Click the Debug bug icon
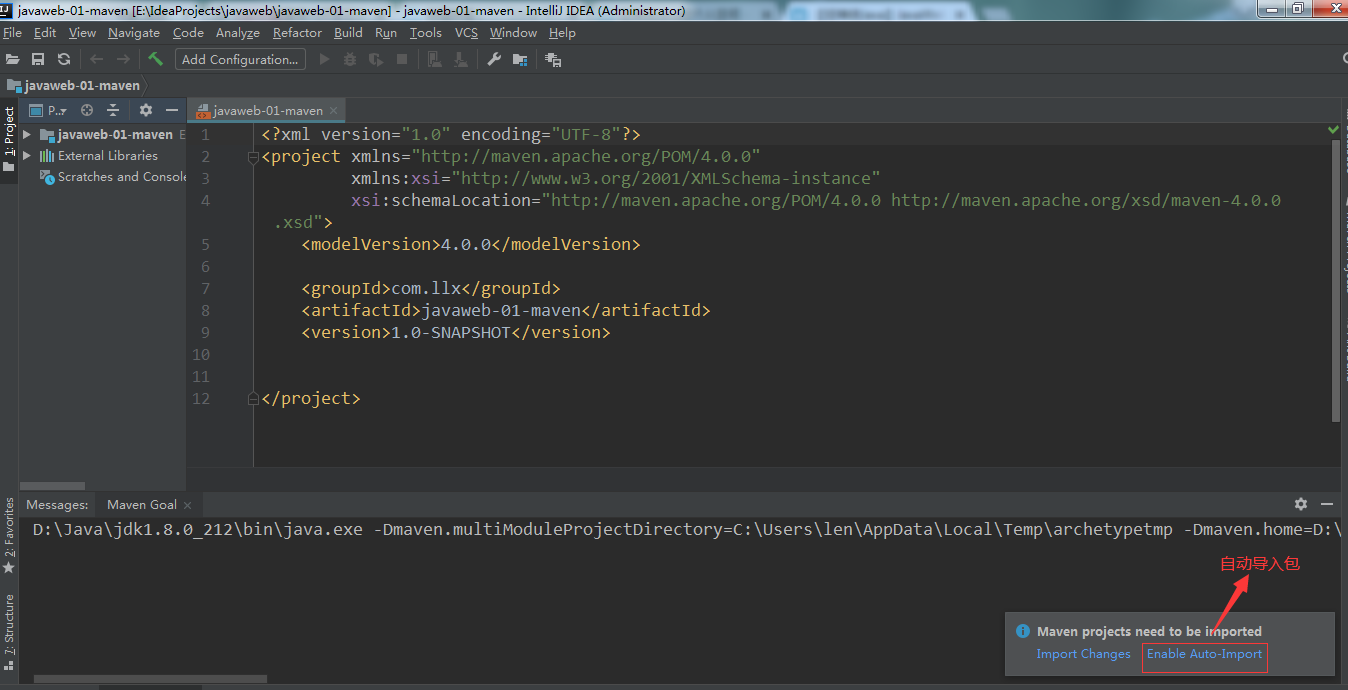The width and height of the screenshot is (1348, 690). pyautogui.click(x=350, y=59)
